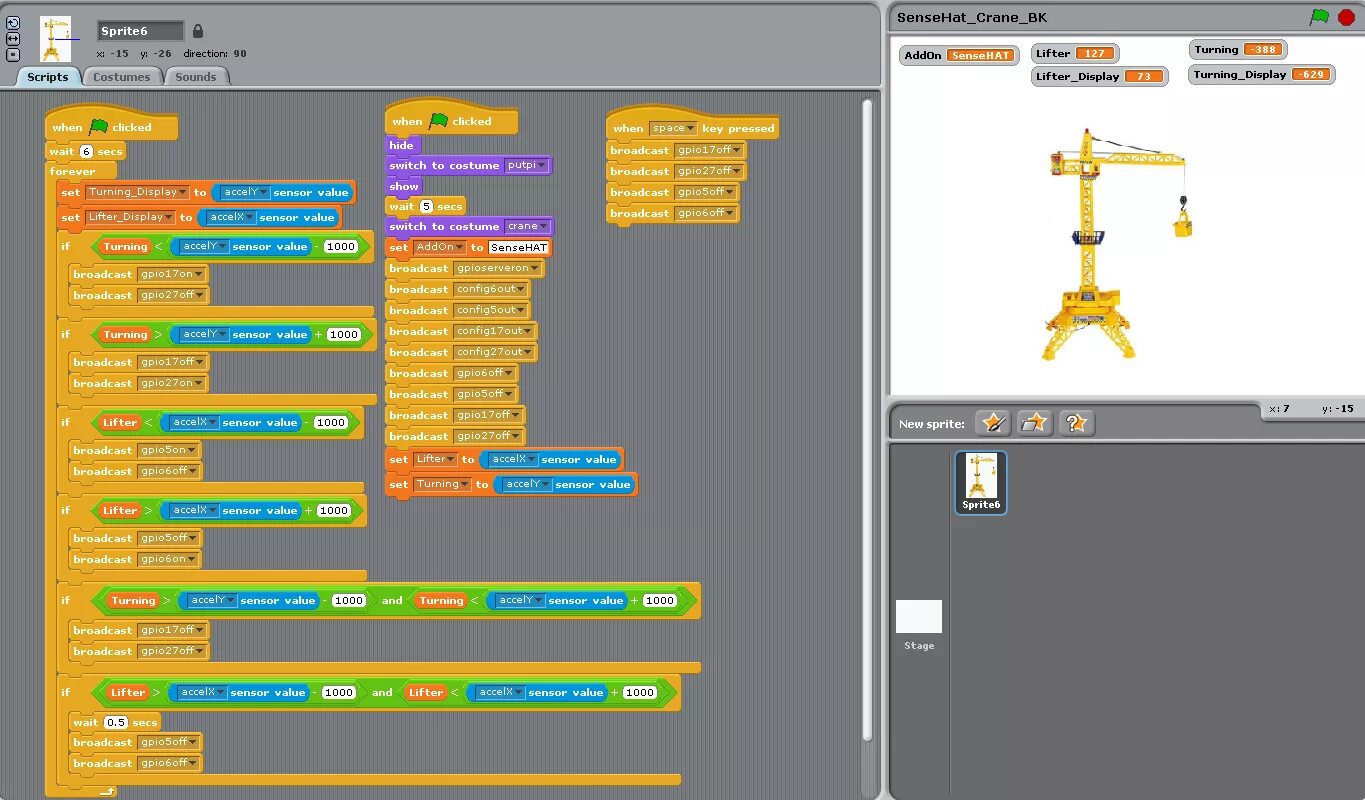Select Sprite6 in the sprite list
1365x800 pixels.
981,483
